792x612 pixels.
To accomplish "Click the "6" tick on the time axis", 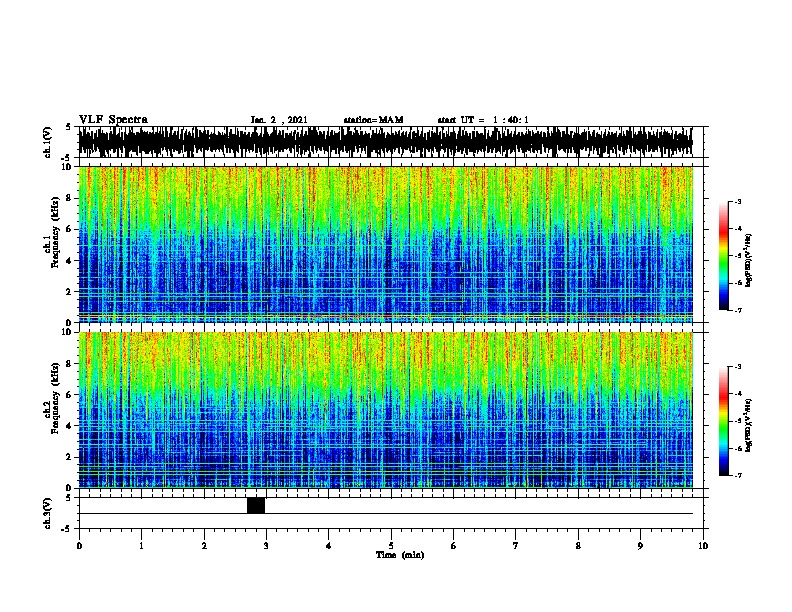I will point(453,546).
